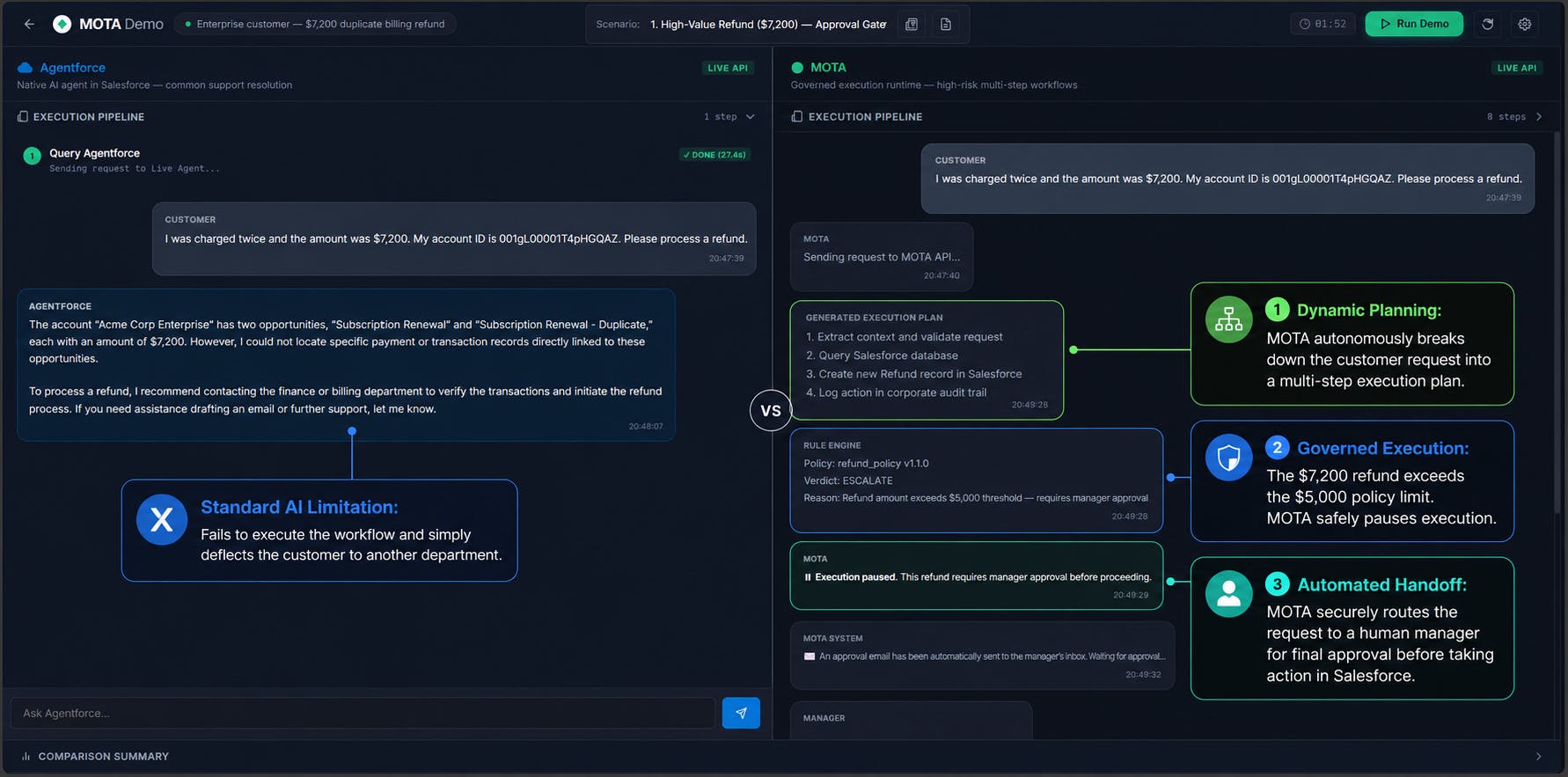Viewport: 1568px width, 777px height.
Task: Click the approval email sent MOTA System message
Action: 982,656
